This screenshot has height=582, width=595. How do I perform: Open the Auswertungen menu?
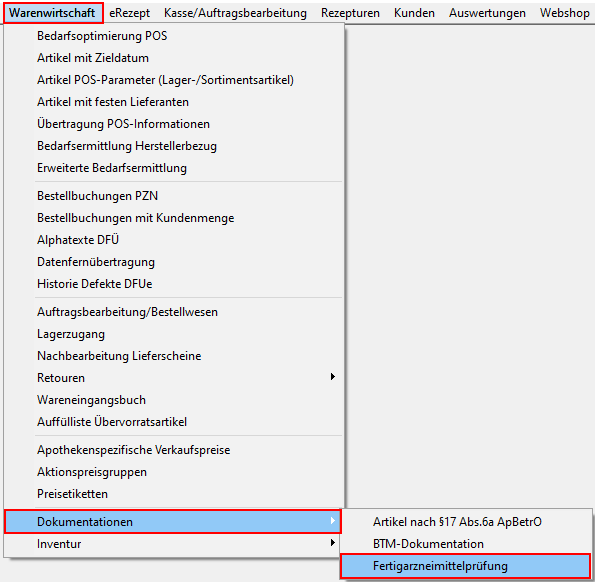click(487, 13)
